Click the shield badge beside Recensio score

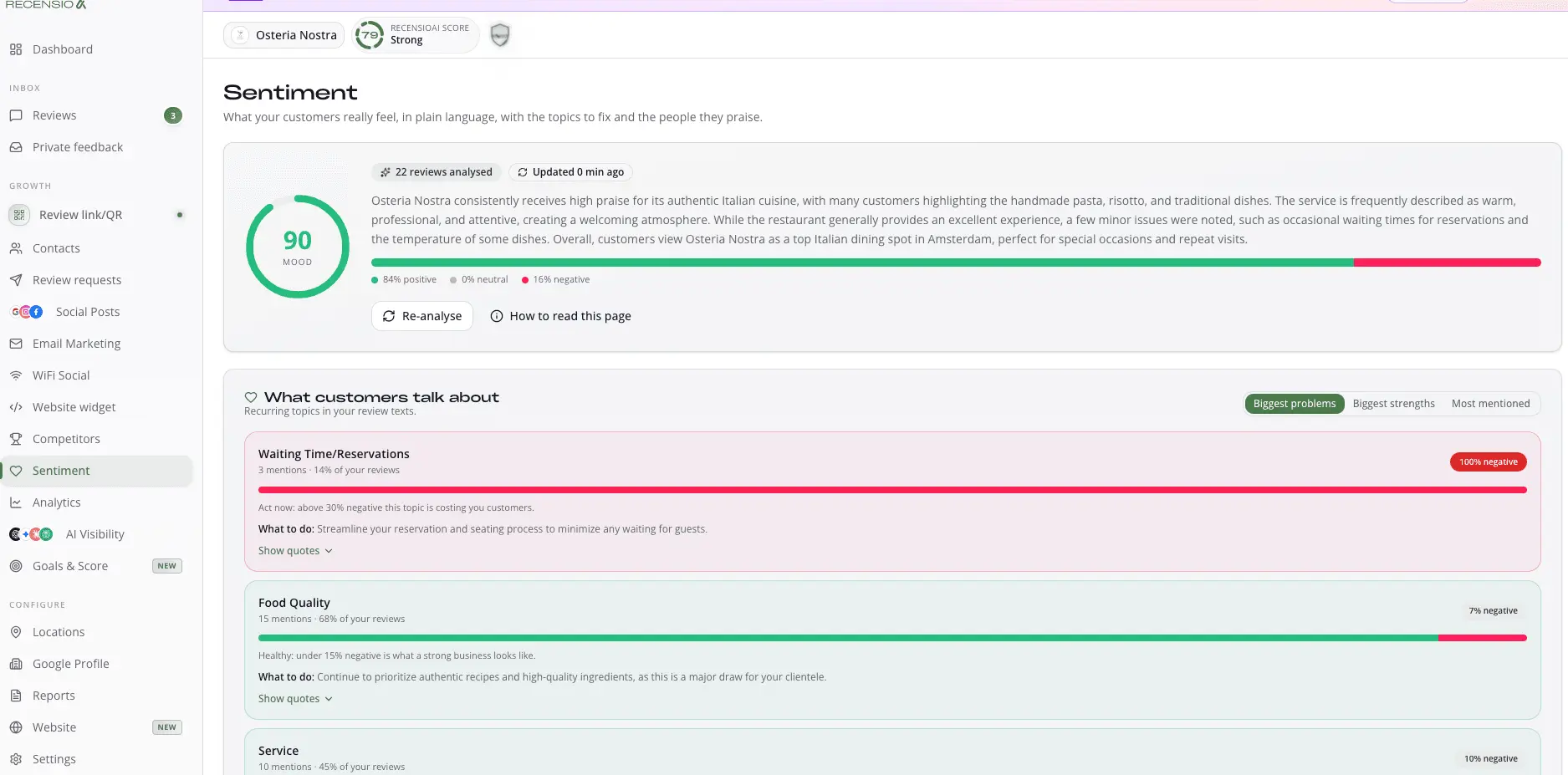[500, 35]
